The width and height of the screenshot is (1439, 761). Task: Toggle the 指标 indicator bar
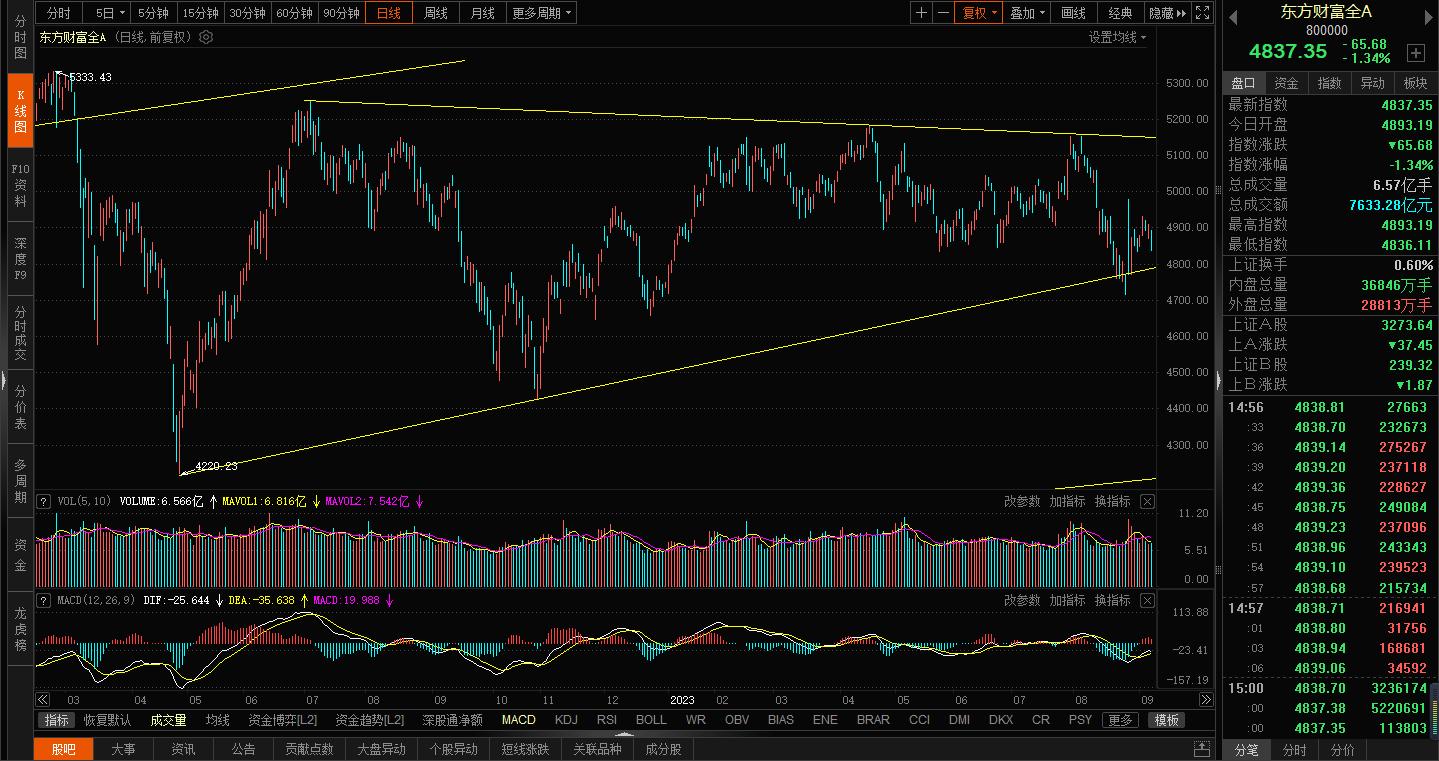(57, 720)
